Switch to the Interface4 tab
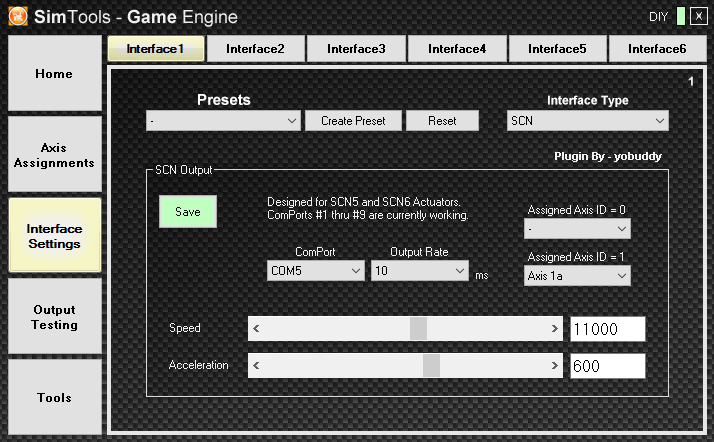 (x=456, y=48)
